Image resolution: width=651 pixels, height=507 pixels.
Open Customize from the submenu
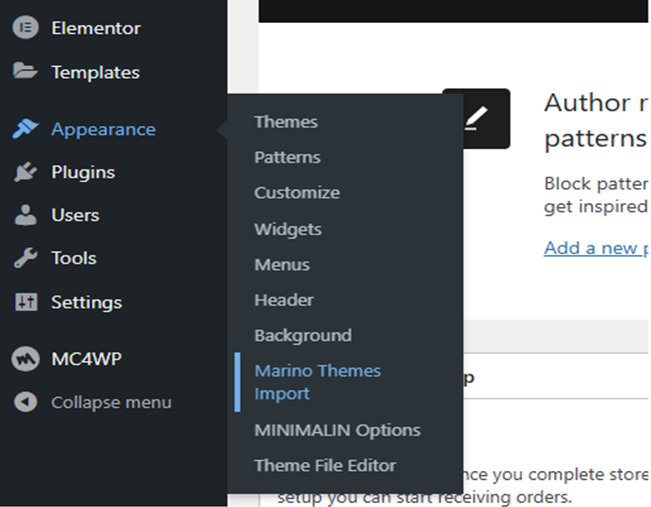point(297,193)
